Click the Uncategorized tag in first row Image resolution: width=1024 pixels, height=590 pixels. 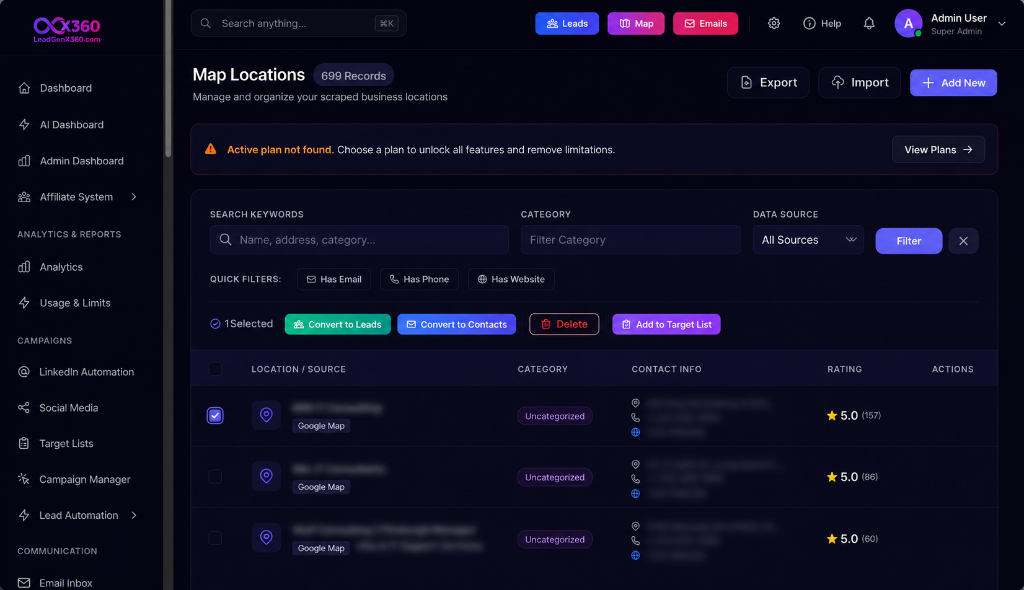554,416
